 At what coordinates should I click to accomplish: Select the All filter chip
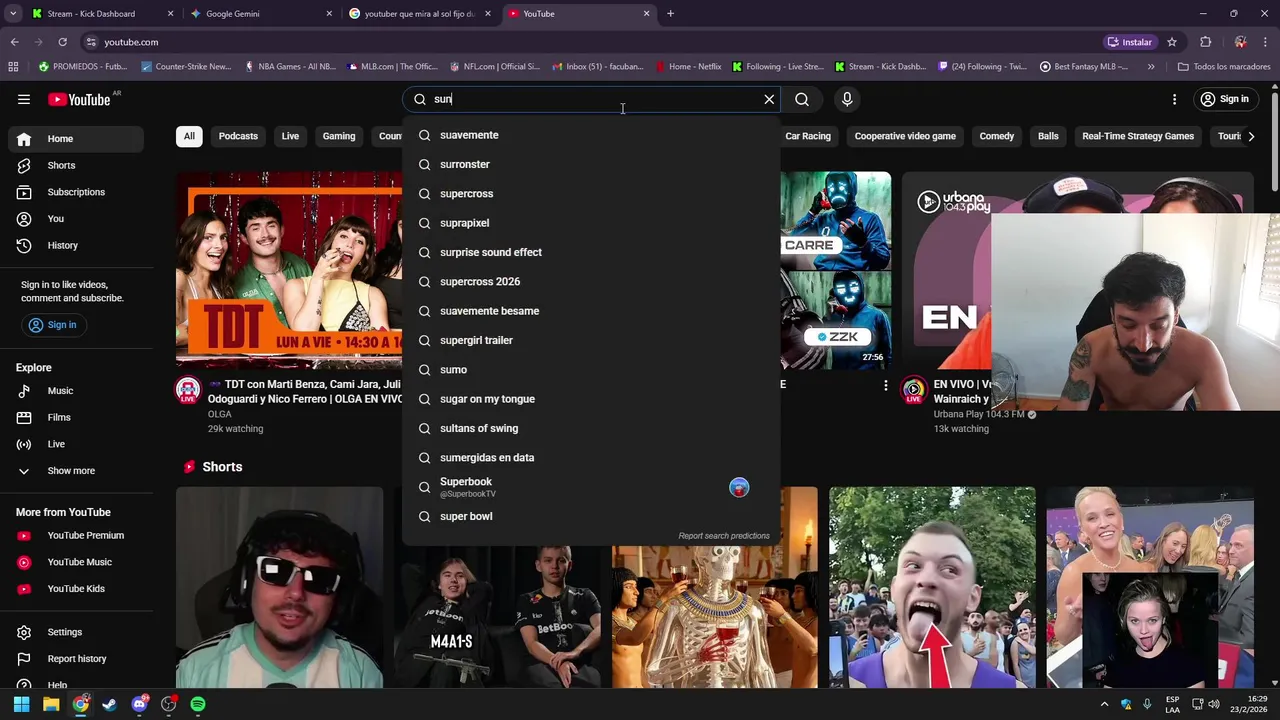point(189,136)
